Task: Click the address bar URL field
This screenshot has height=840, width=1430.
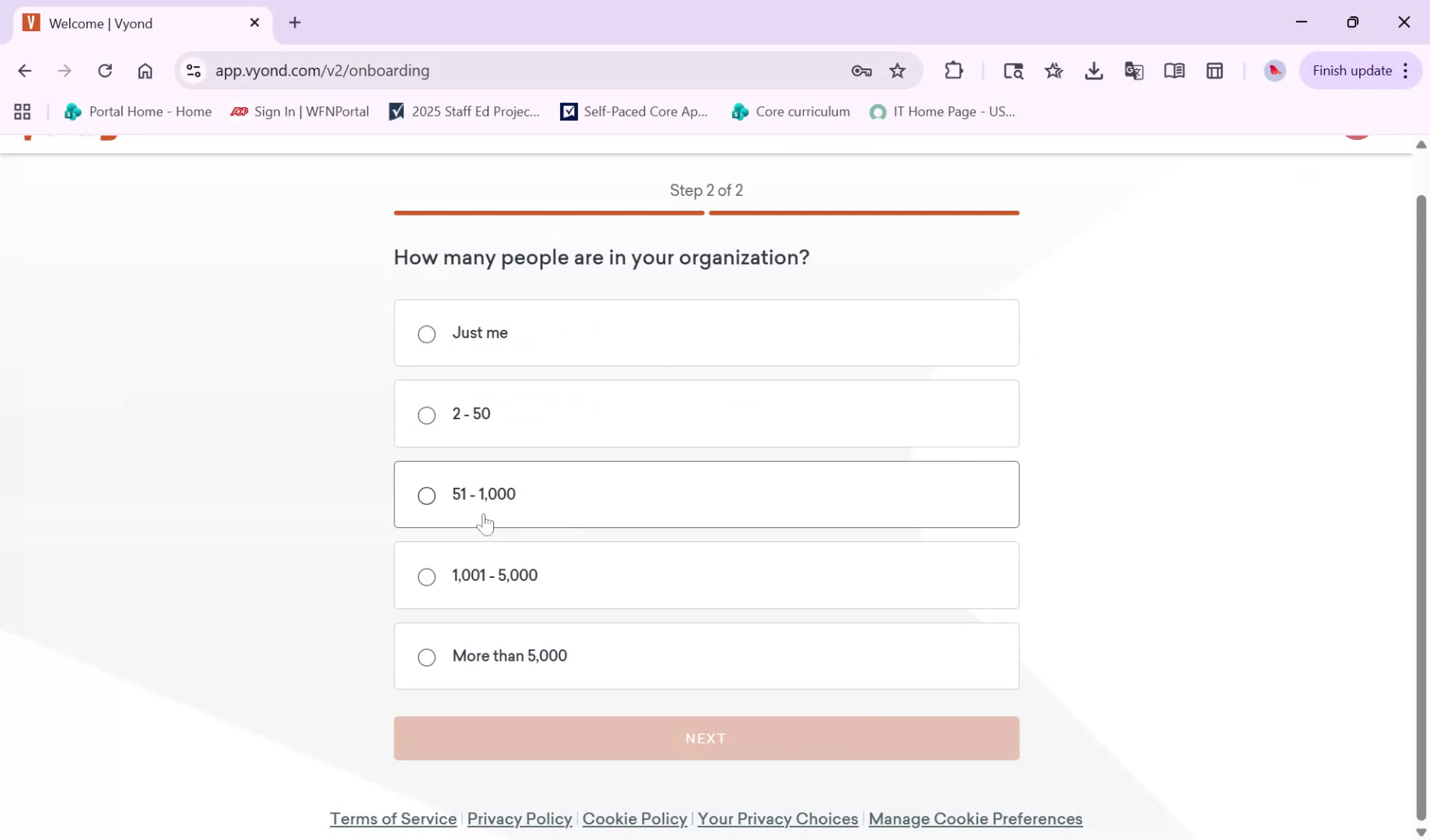Action: [x=467, y=71]
